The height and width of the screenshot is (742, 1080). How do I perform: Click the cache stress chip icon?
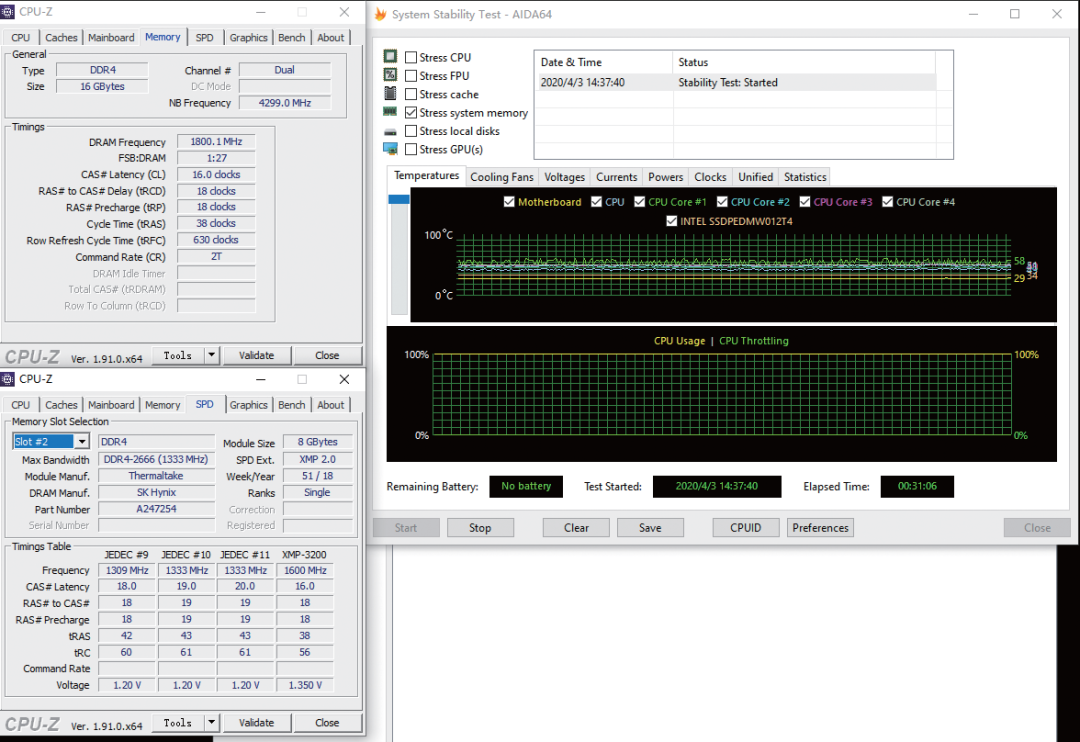pyautogui.click(x=390, y=93)
